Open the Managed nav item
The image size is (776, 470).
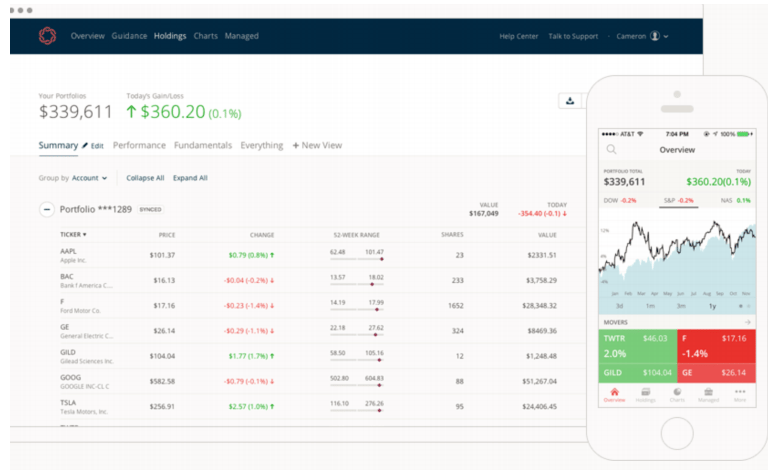point(242,36)
